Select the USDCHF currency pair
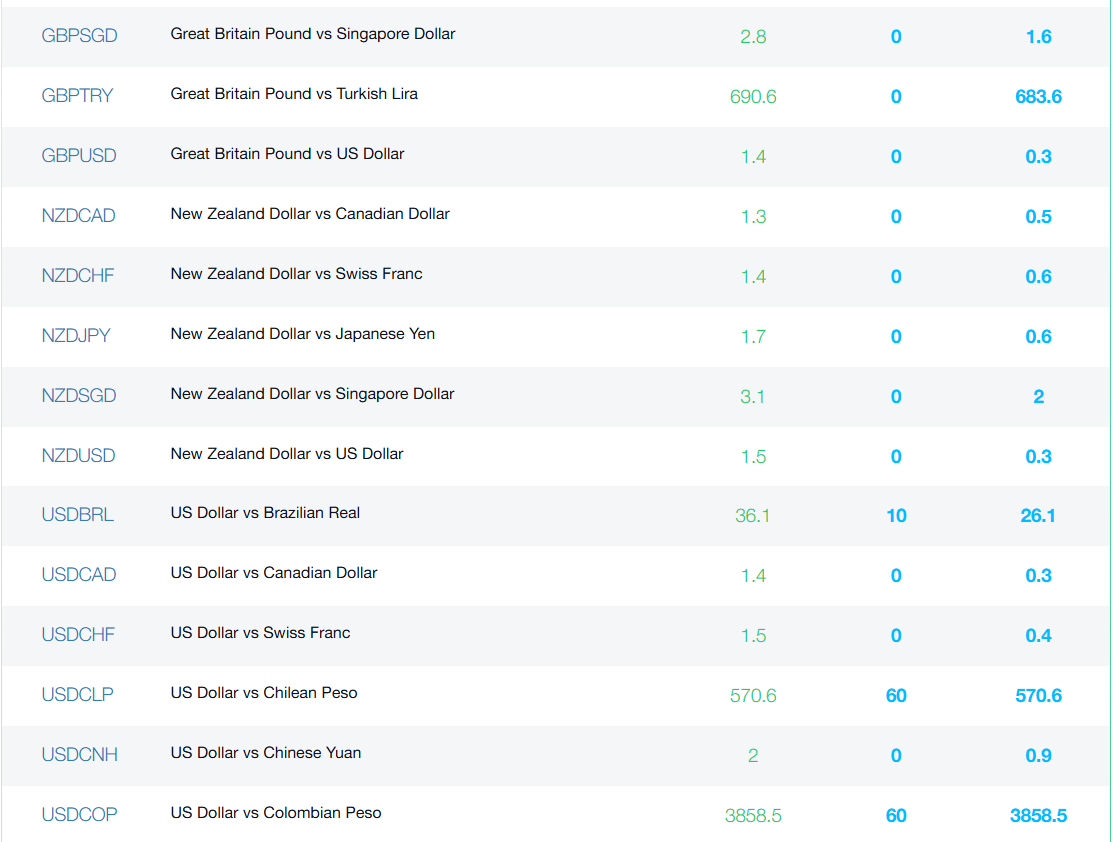This screenshot has height=842, width=1113. point(78,635)
